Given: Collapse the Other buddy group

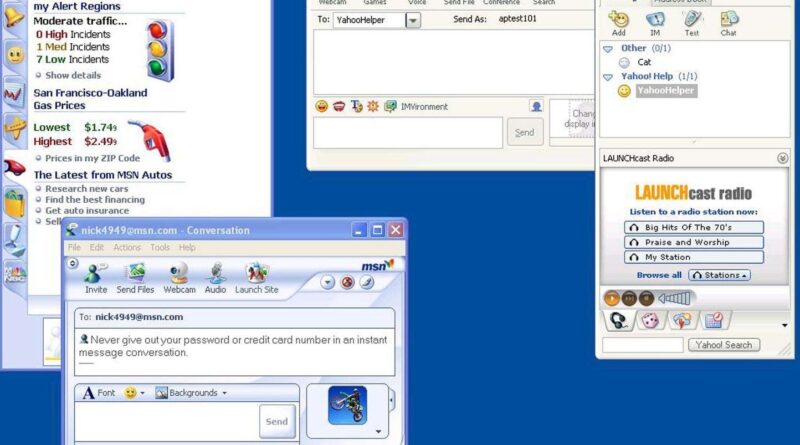Looking at the screenshot, I should (608, 49).
